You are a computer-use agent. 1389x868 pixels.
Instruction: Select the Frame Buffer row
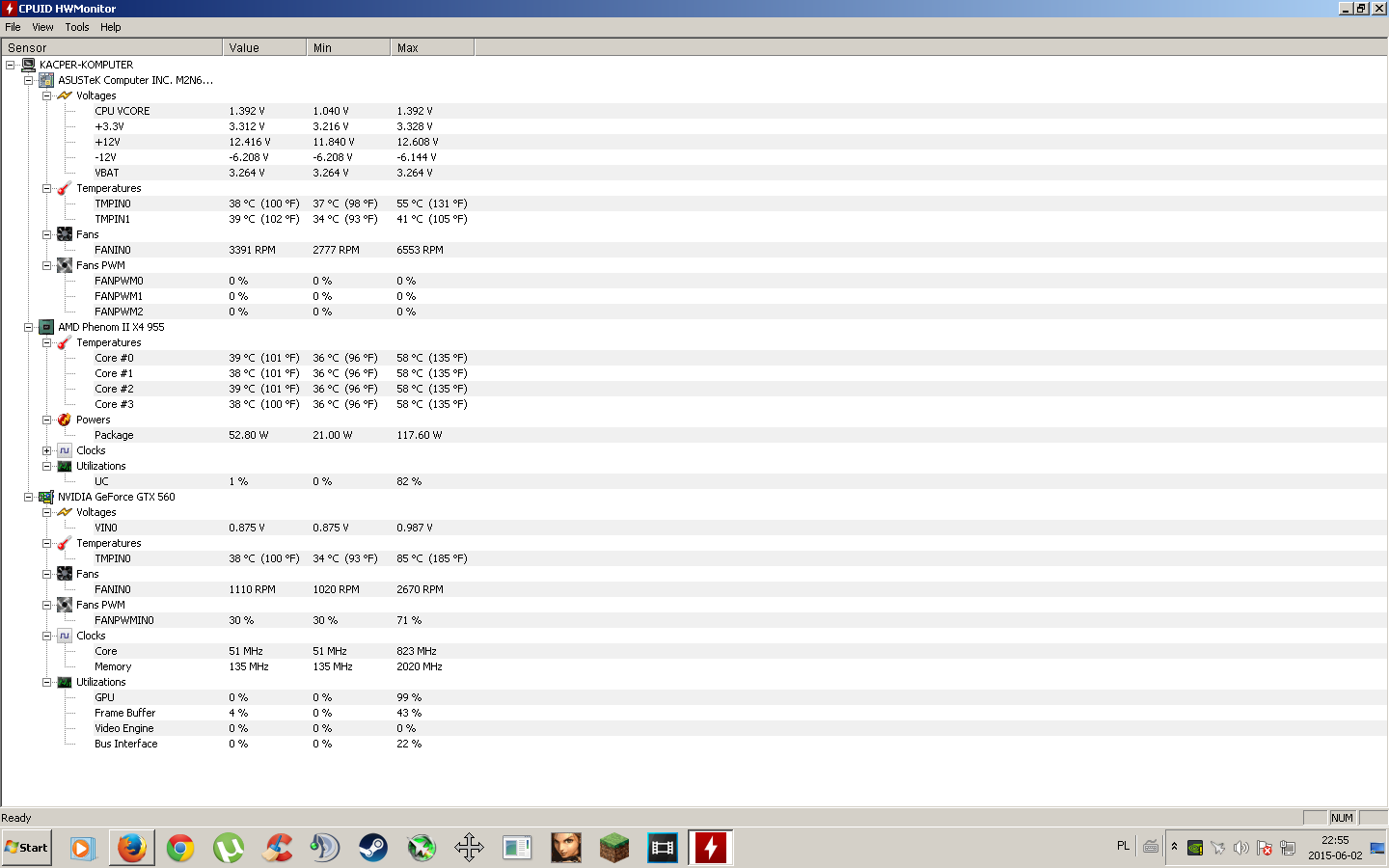(694, 713)
